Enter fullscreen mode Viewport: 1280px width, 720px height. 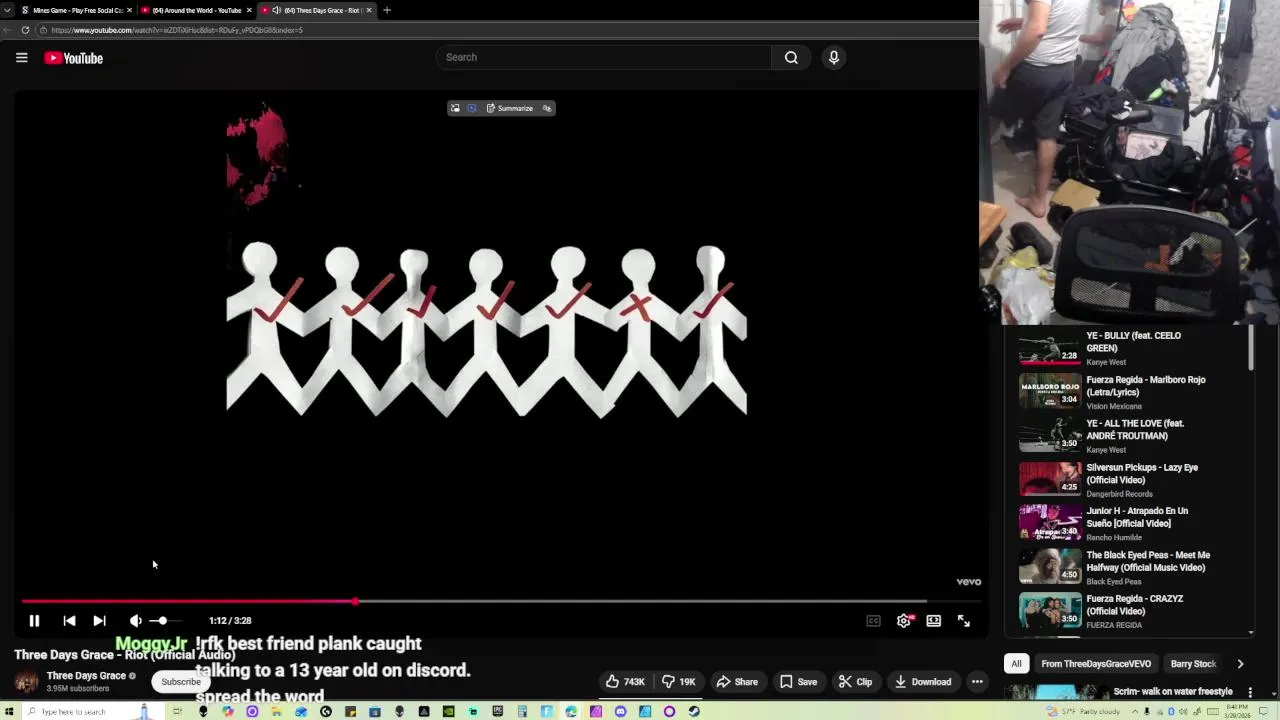pos(963,621)
